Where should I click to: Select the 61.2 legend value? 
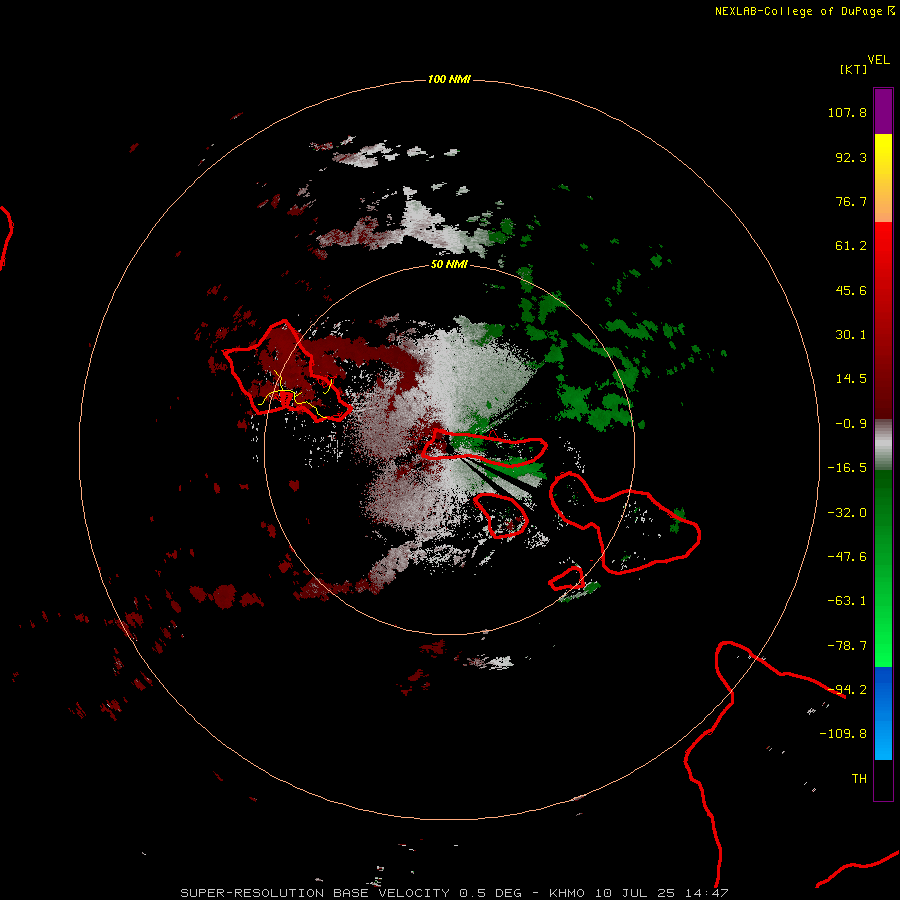pyautogui.click(x=851, y=246)
